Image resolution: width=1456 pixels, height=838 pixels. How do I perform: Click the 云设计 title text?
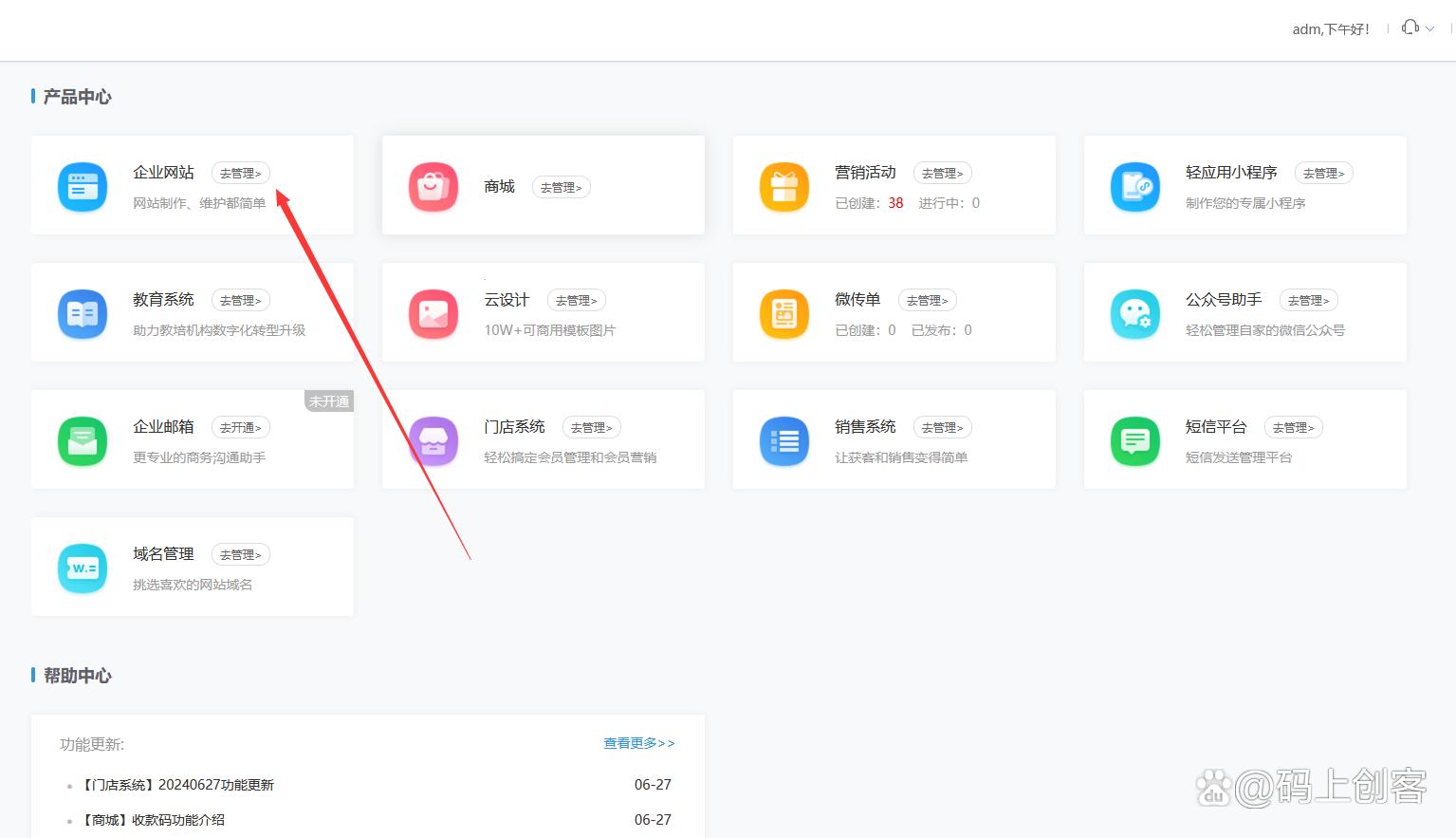(x=507, y=299)
